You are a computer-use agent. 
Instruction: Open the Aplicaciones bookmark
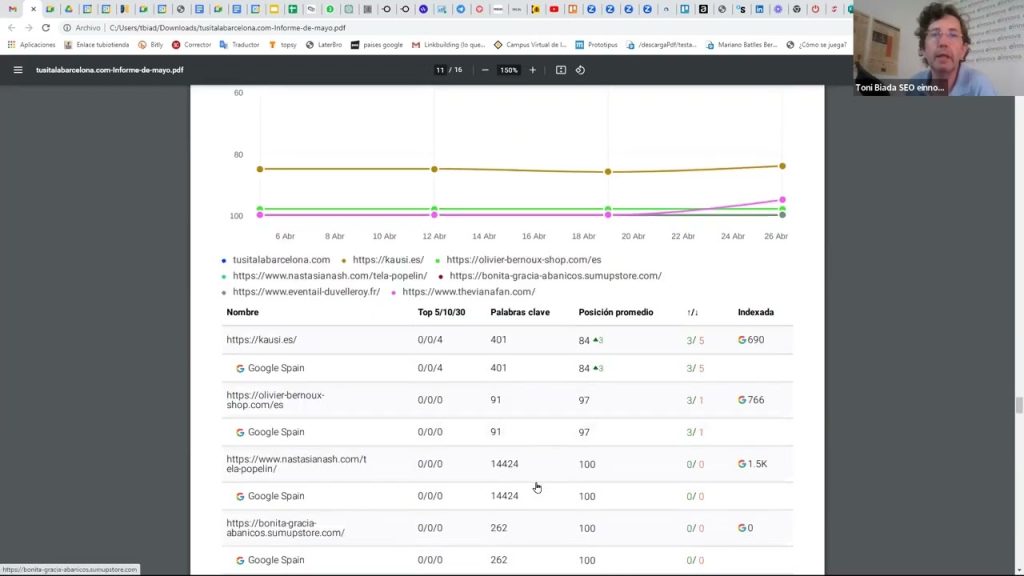click(31, 45)
